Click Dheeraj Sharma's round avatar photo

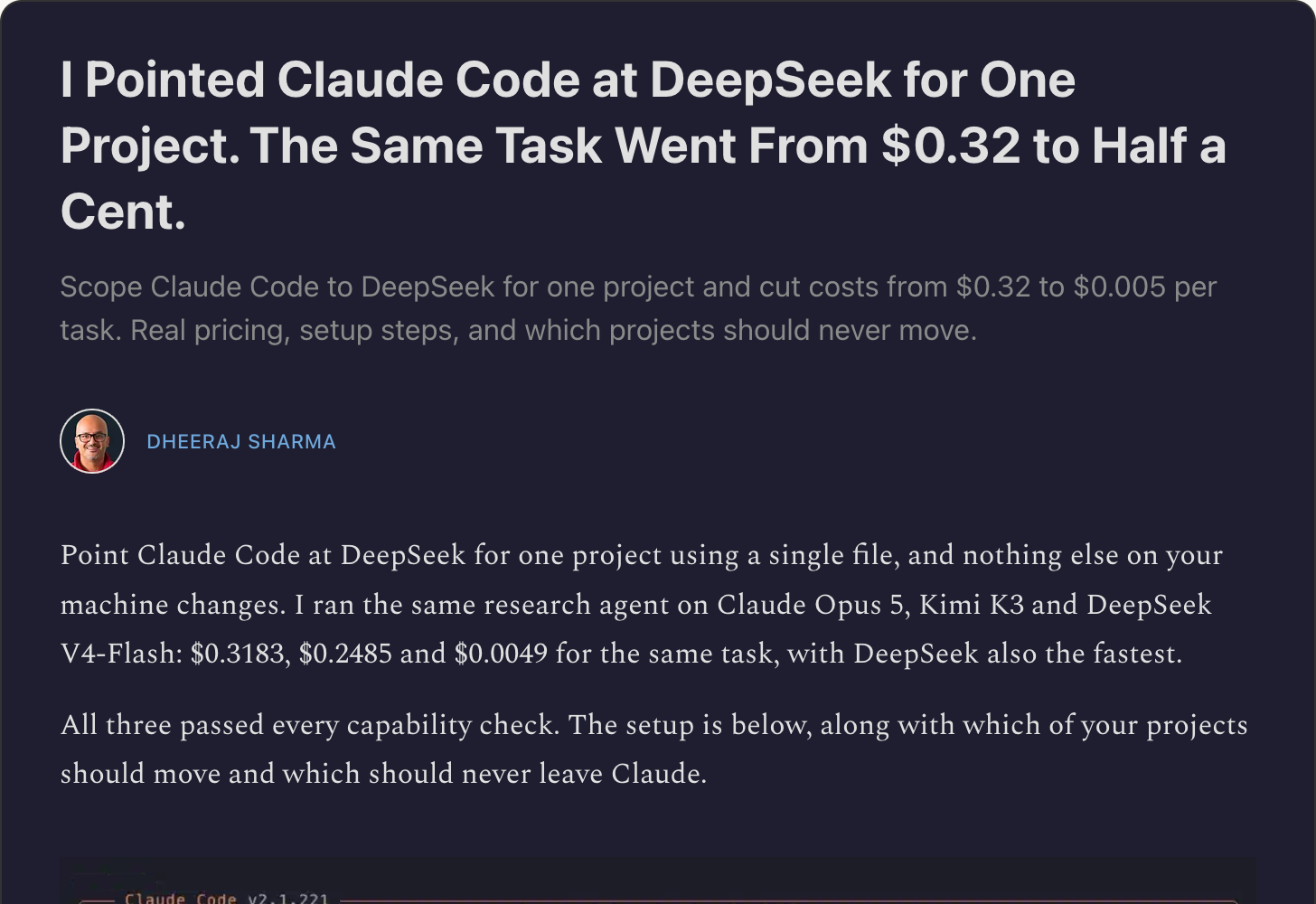(92, 441)
